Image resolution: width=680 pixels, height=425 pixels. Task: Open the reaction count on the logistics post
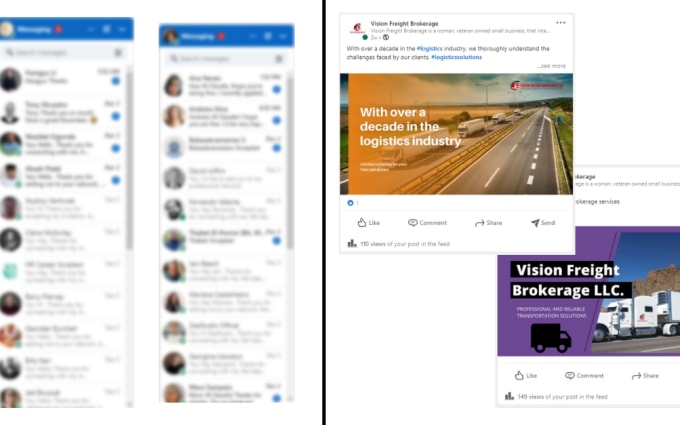click(x=353, y=203)
